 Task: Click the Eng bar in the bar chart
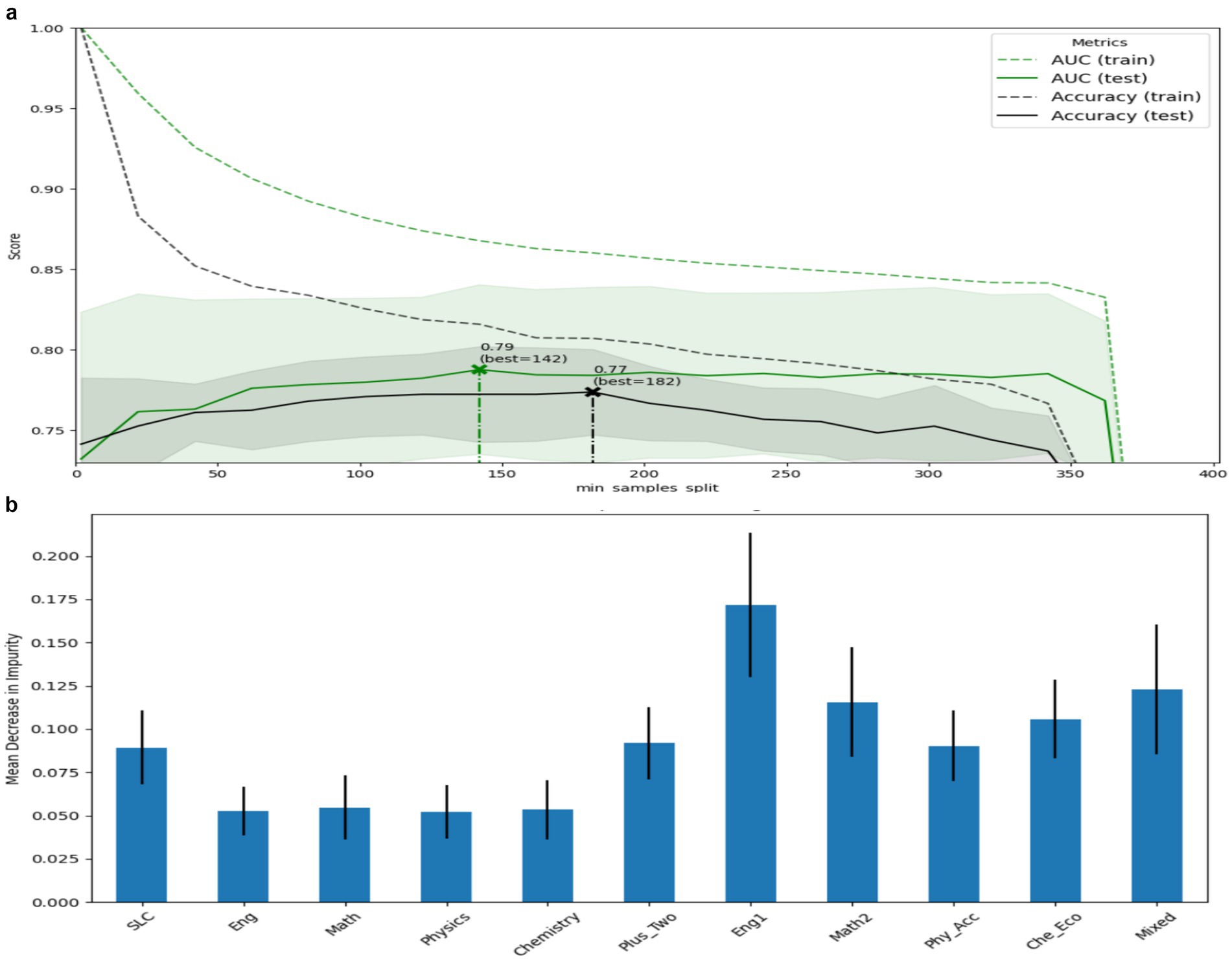pyautogui.click(x=243, y=857)
